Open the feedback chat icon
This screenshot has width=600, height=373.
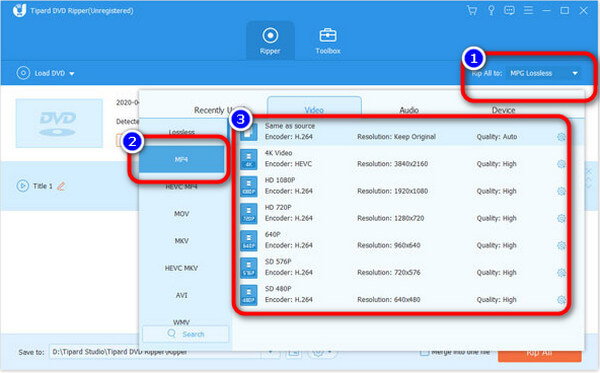pos(509,10)
